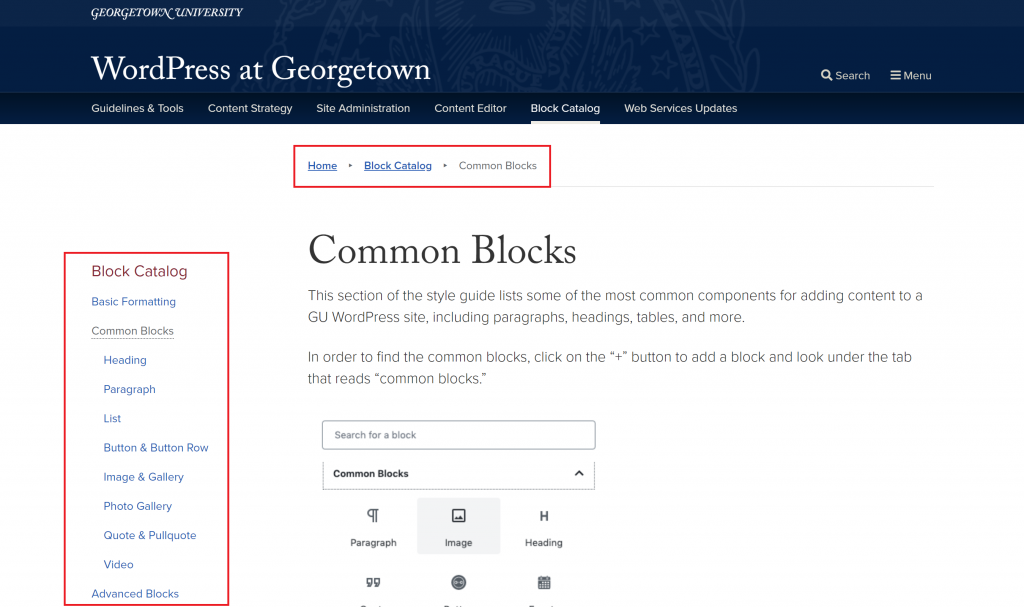Open the List sidebar link
Image resolution: width=1024 pixels, height=607 pixels.
(x=112, y=418)
